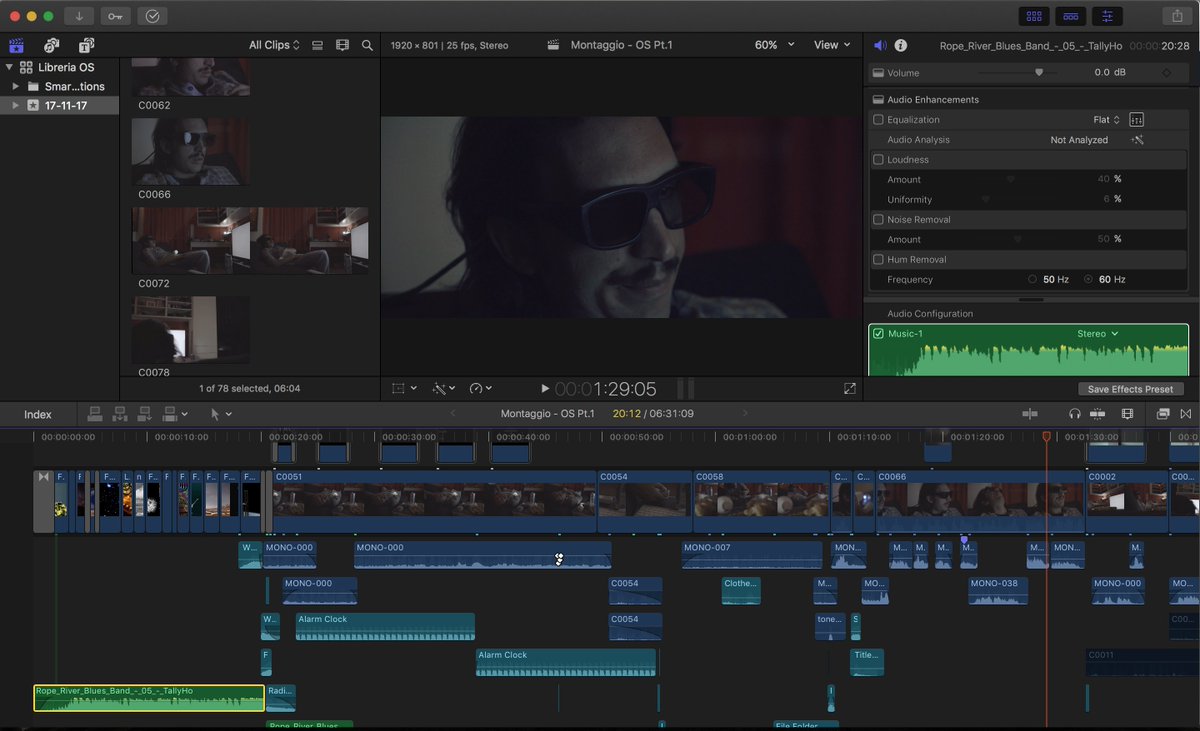Toggle the inspector panel in toolbar

click(x=1106, y=16)
